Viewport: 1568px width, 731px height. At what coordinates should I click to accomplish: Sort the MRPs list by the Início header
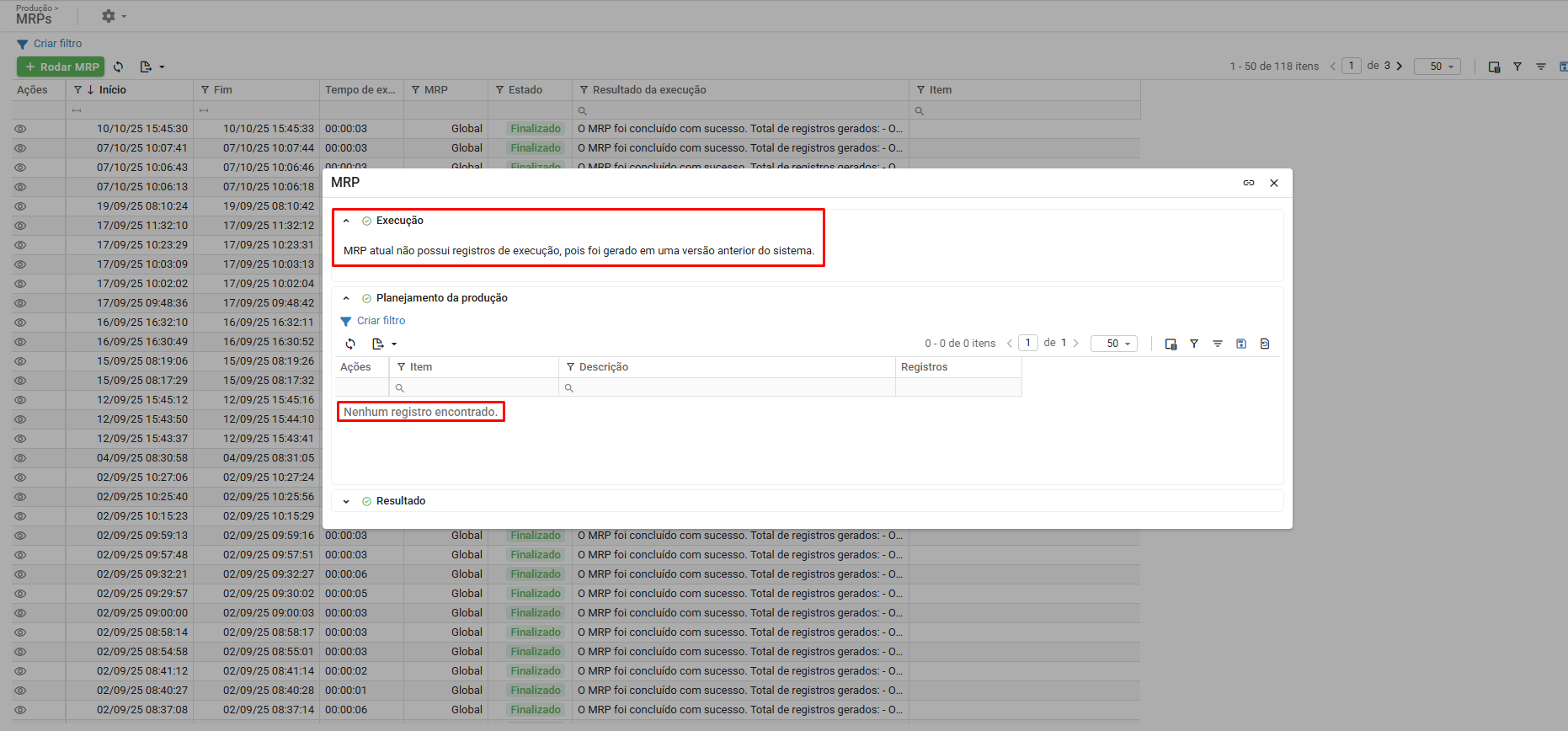tap(113, 90)
